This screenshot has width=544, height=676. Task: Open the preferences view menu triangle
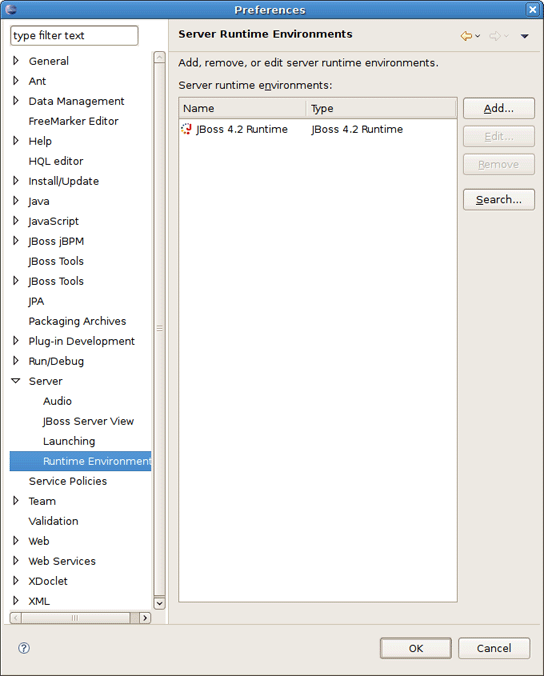[x=525, y=37]
